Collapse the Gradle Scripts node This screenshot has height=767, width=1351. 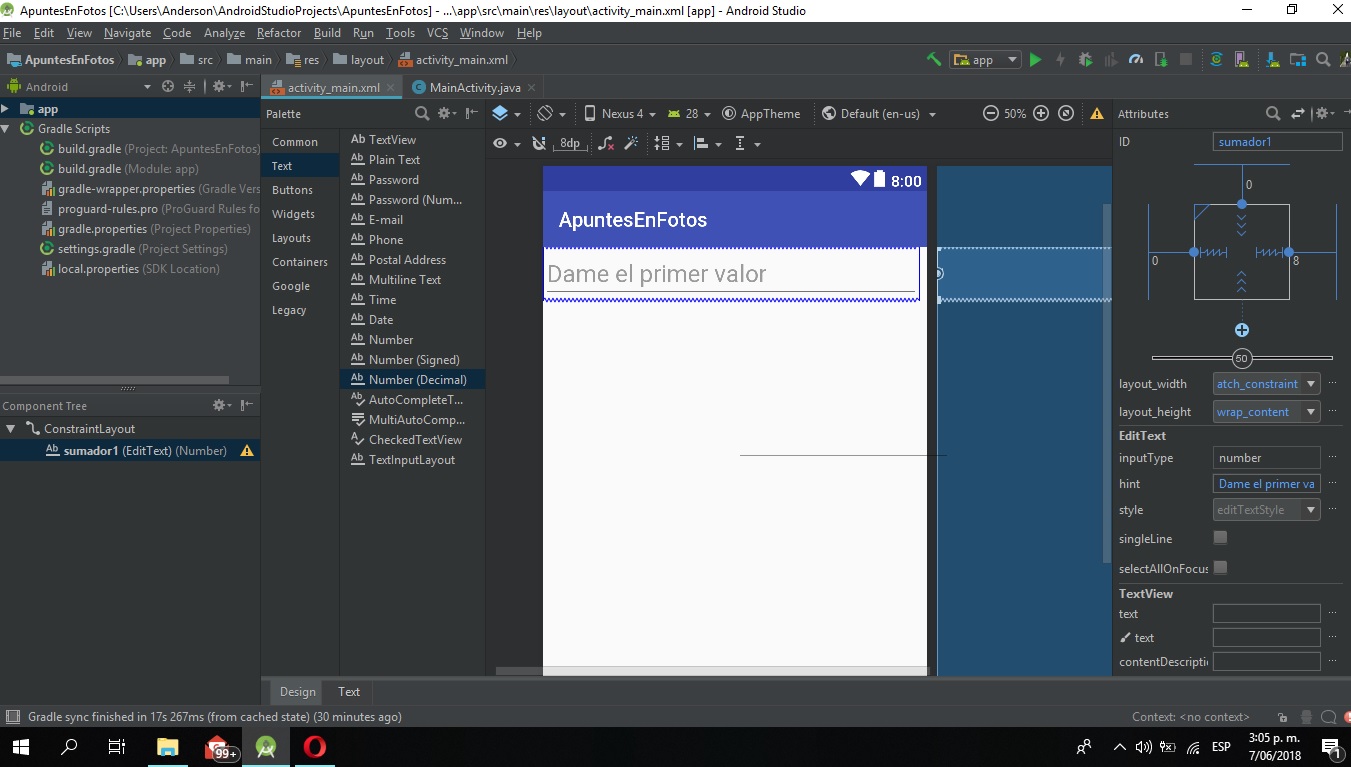[6, 129]
